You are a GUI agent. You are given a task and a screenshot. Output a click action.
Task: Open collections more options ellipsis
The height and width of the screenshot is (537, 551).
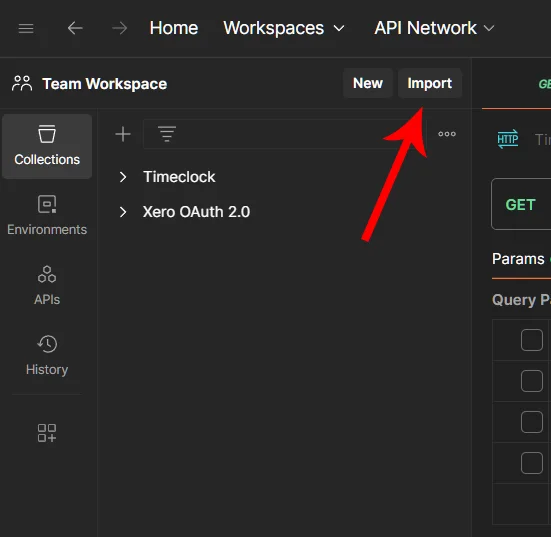(447, 134)
